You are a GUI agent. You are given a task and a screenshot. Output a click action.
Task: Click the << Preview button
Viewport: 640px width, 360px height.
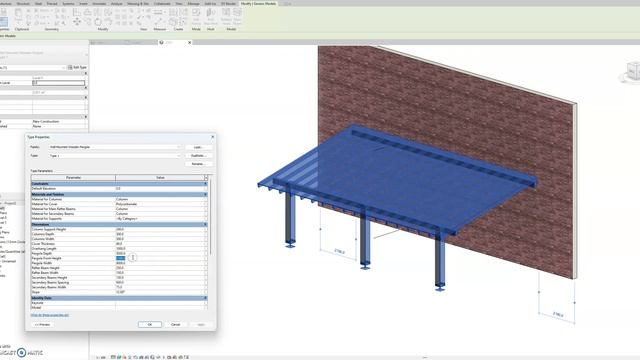coord(42,324)
